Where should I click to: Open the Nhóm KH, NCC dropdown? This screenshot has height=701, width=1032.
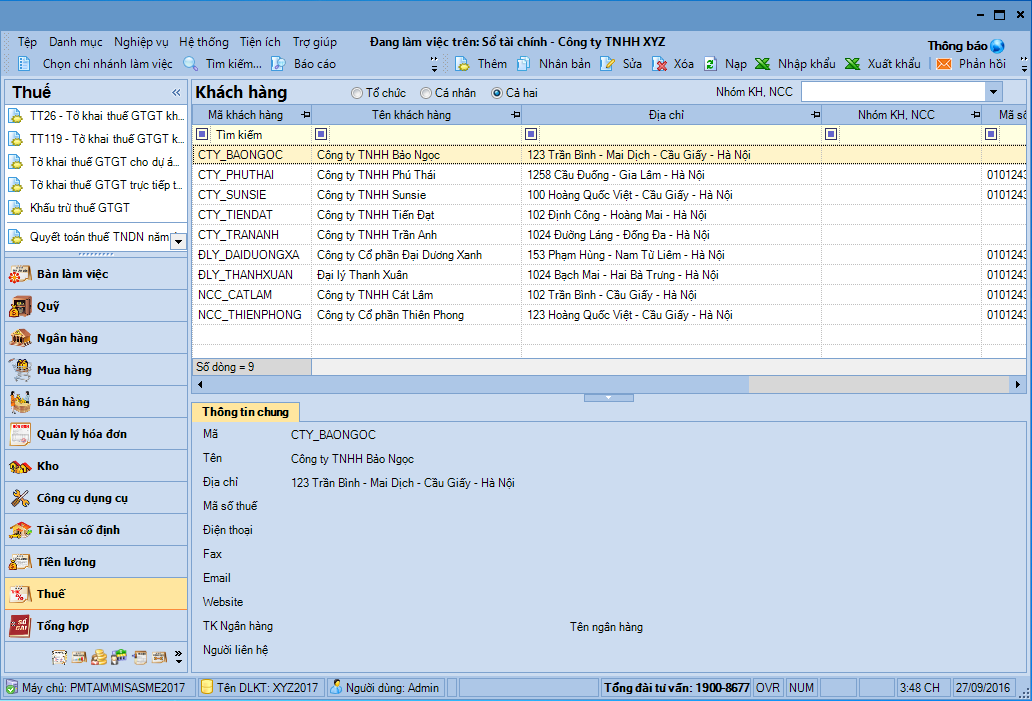(993, 92)
